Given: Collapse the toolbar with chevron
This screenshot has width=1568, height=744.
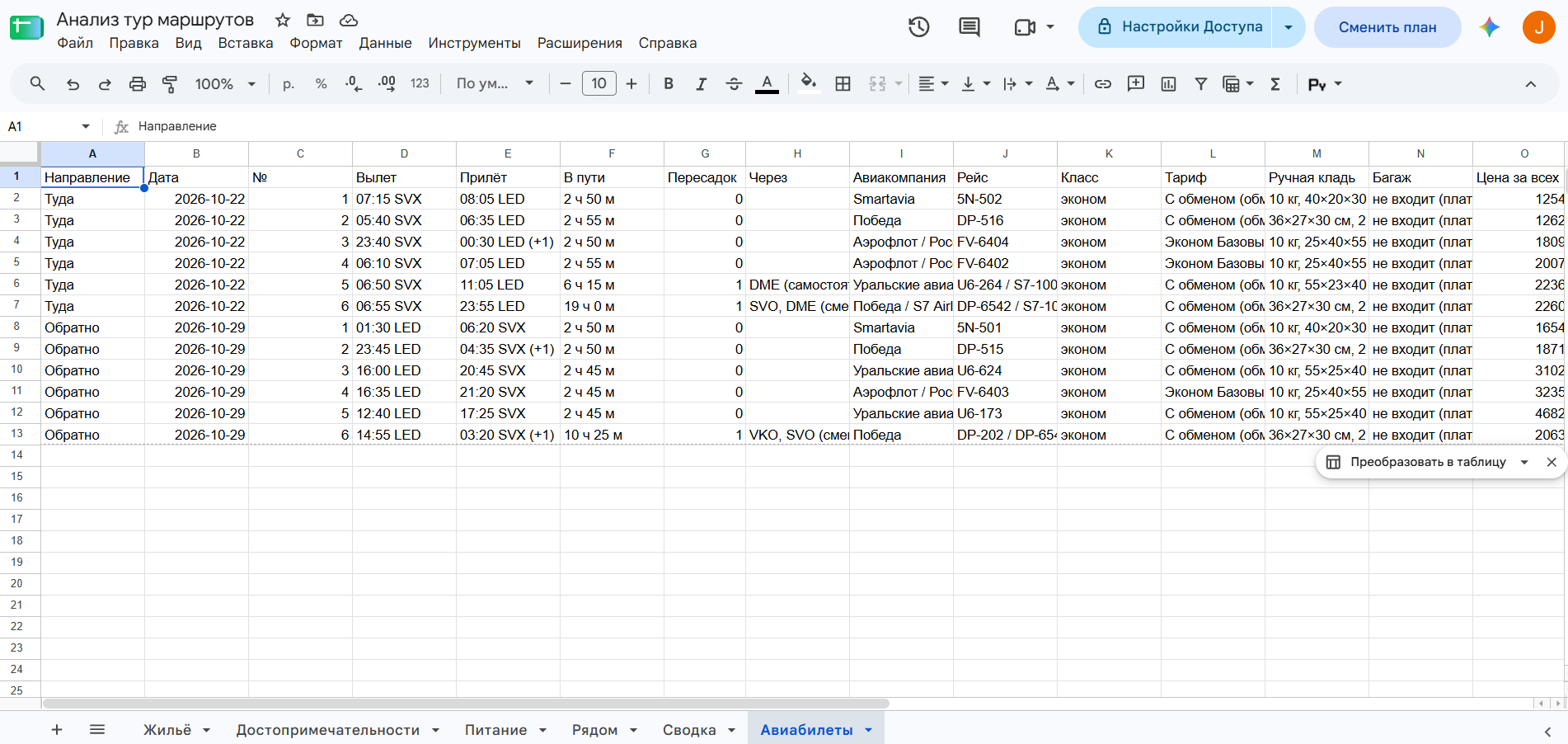Looking at the screenshot, I should coord(1531,83).
